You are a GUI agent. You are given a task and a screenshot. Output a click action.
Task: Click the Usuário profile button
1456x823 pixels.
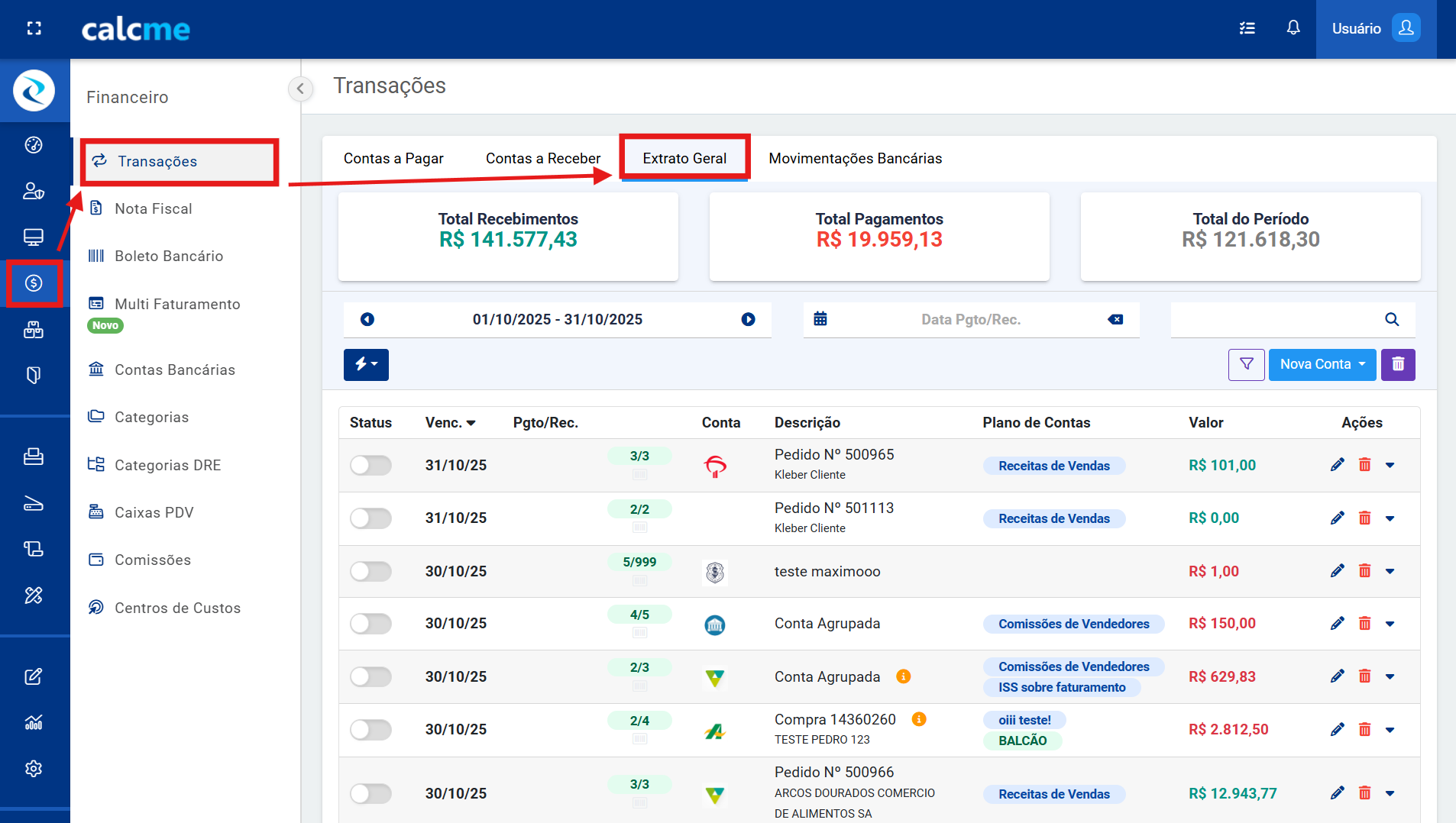1375,28
